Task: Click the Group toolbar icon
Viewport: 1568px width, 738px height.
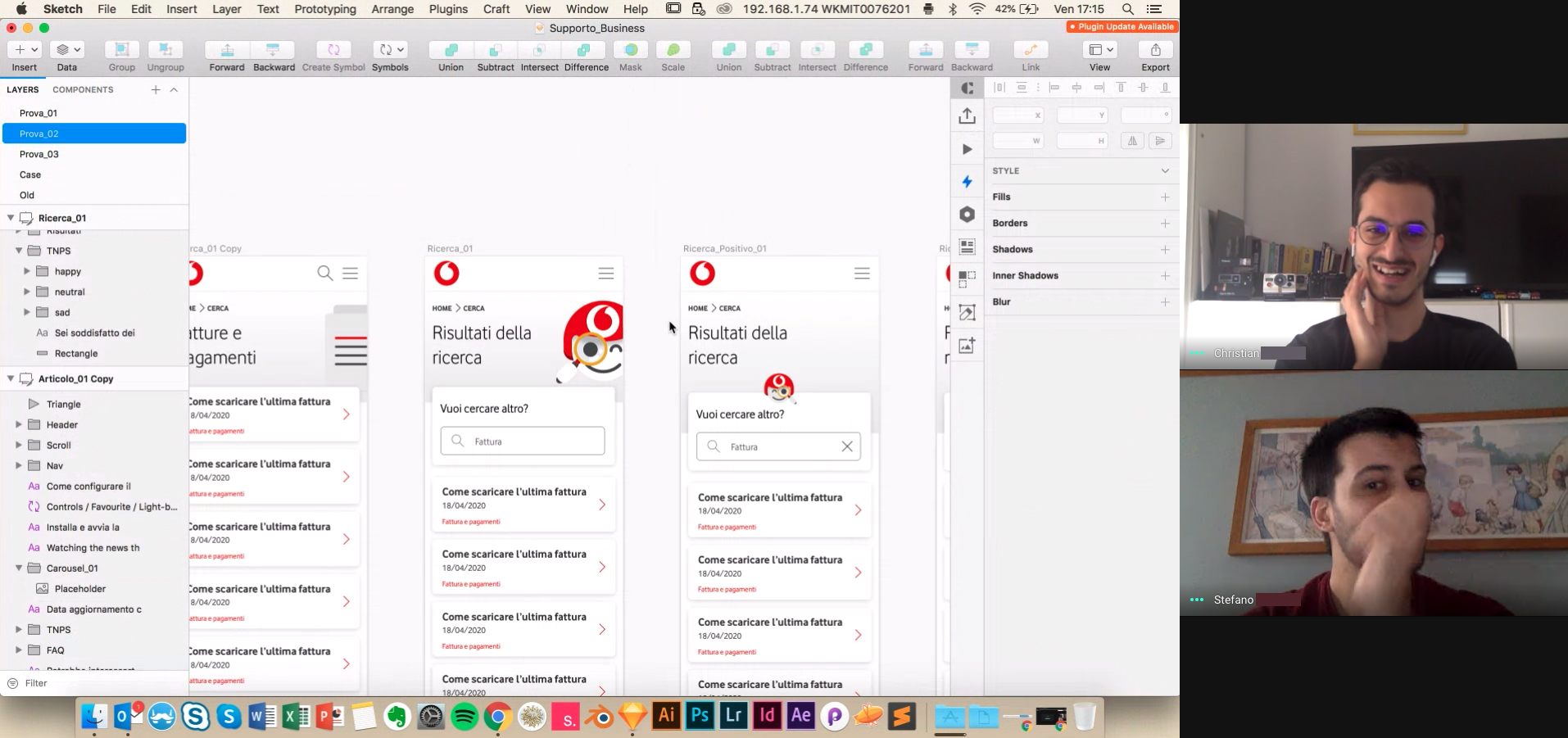Action: click(x=122, y=50)
